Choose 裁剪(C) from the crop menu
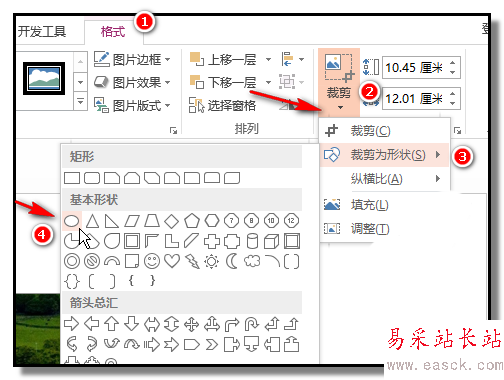The width and height of the screenshot is (504, 380). pos(385,131)
